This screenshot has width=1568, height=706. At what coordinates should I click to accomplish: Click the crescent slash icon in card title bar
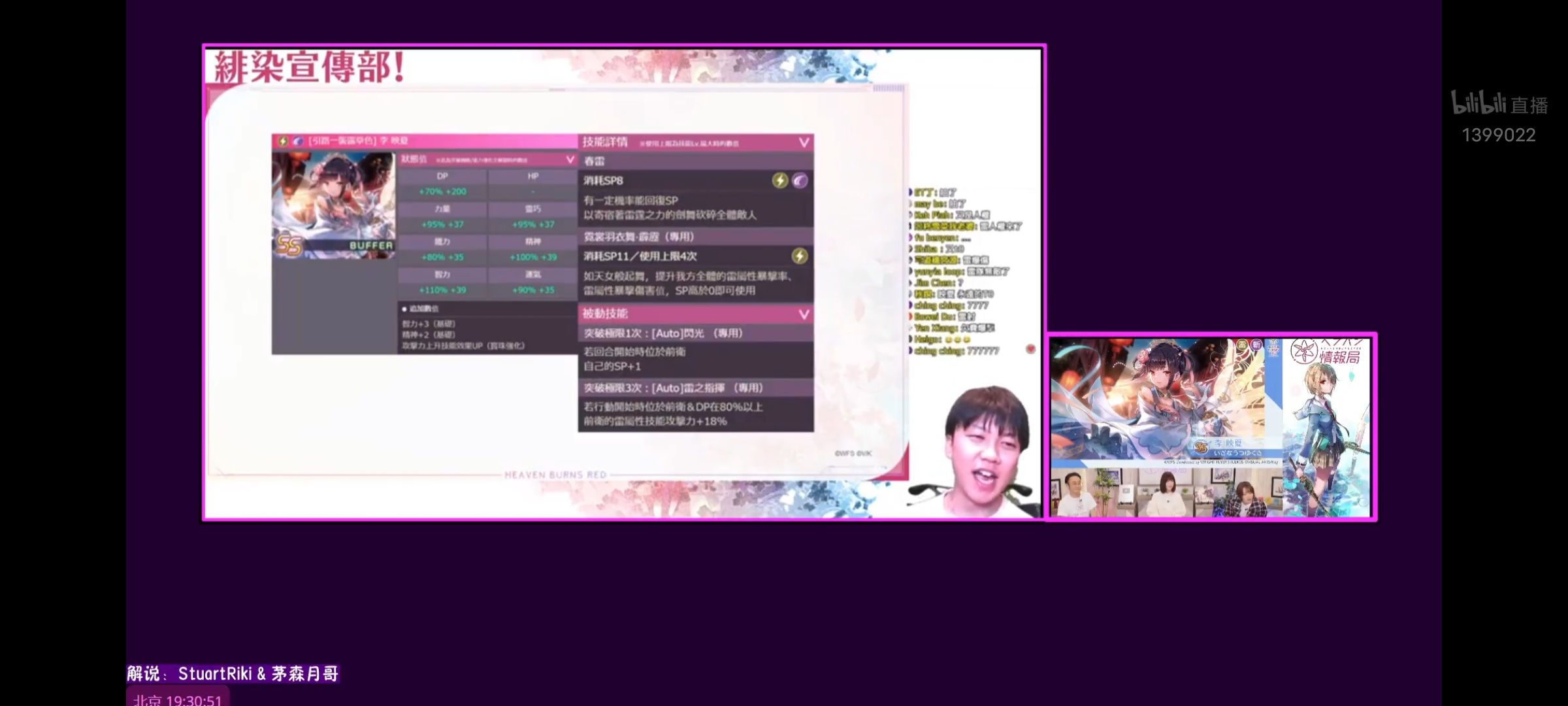click(x=298, y=141)
